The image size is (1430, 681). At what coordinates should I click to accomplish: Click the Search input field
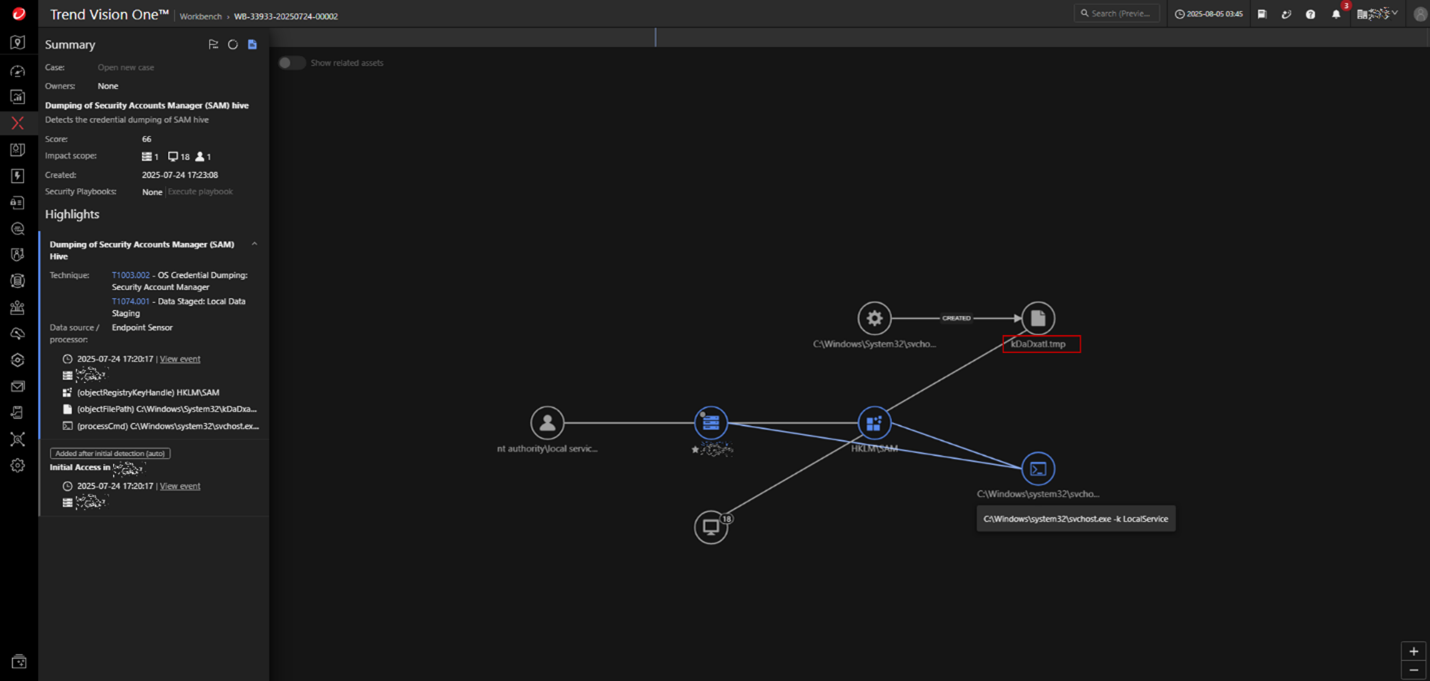(1117, 14)
